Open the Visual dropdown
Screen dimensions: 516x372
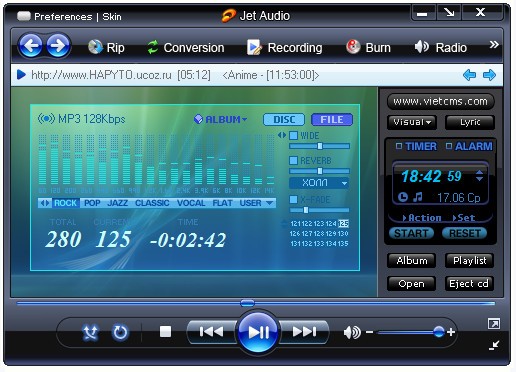(412, 122)
